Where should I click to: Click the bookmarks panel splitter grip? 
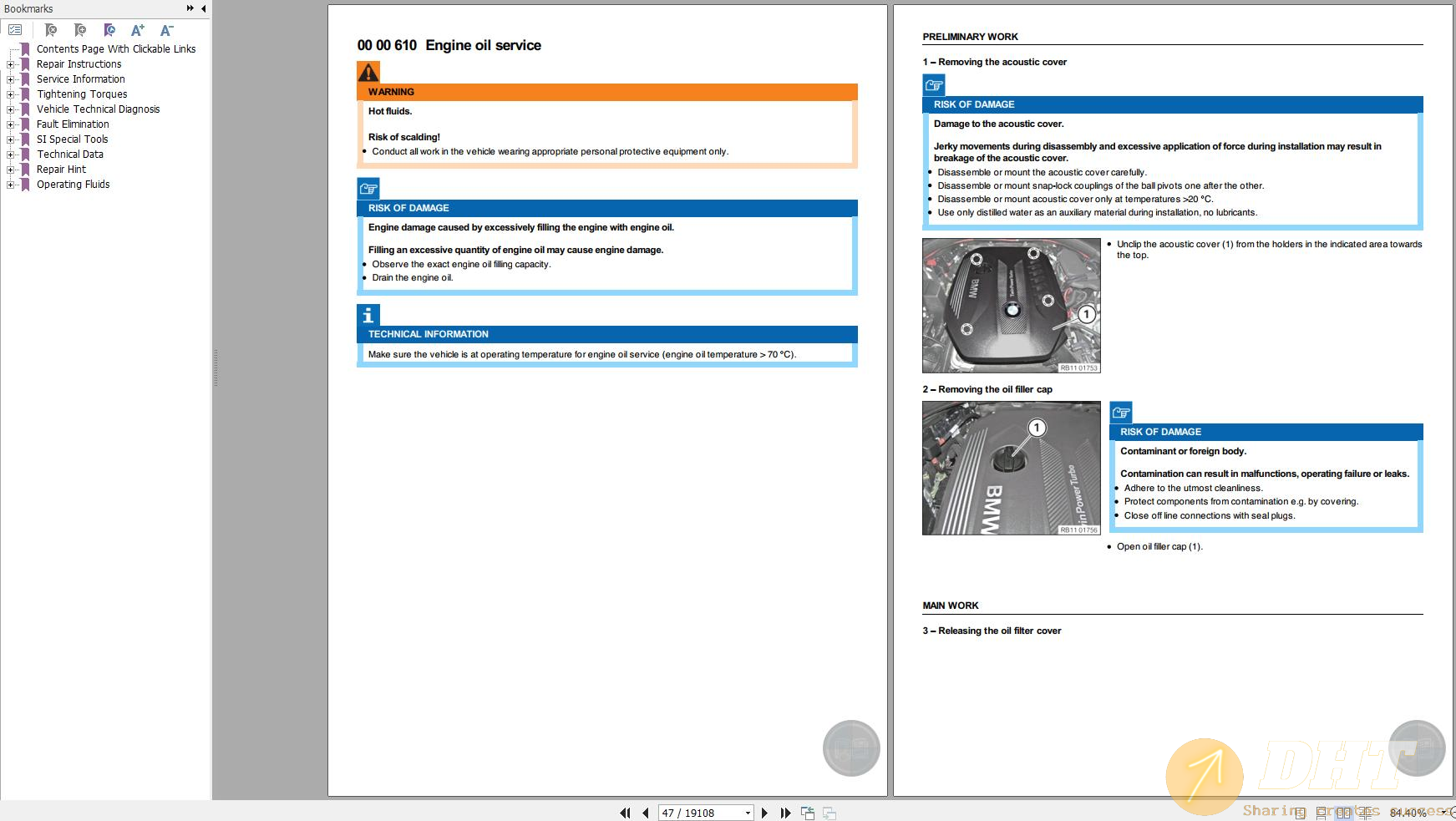tap(216, 367)
